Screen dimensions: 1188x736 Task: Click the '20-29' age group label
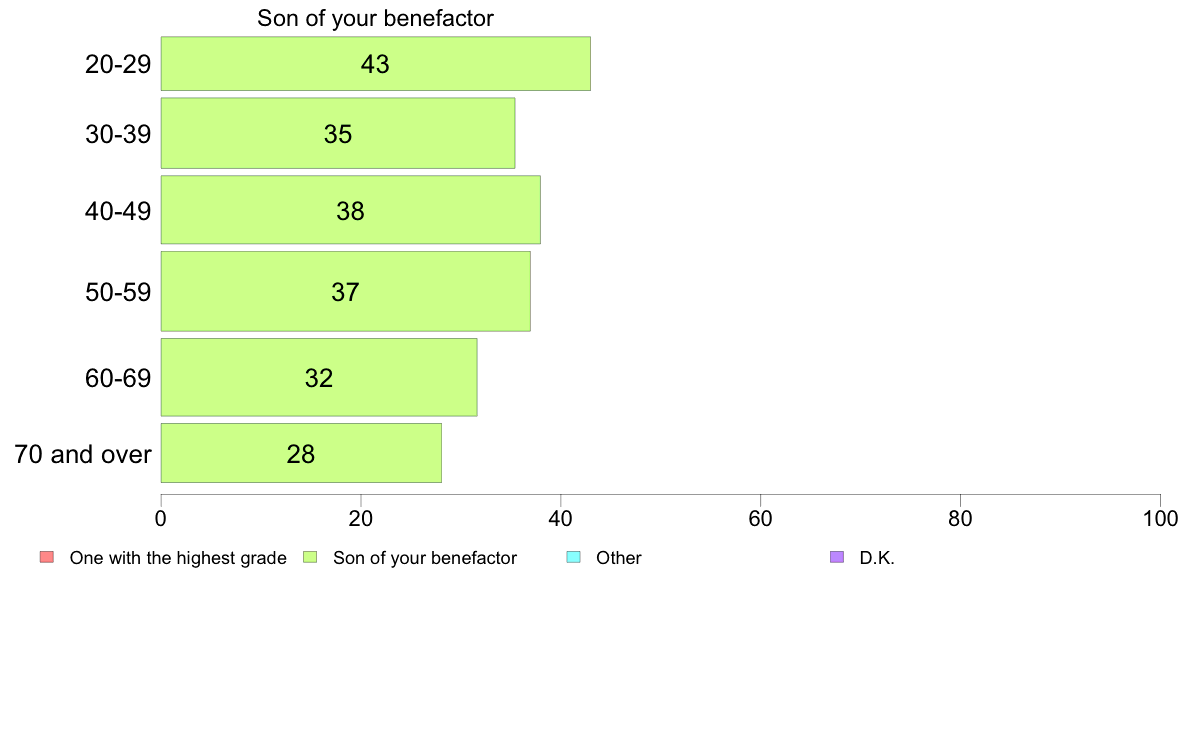tap(118, 64)
